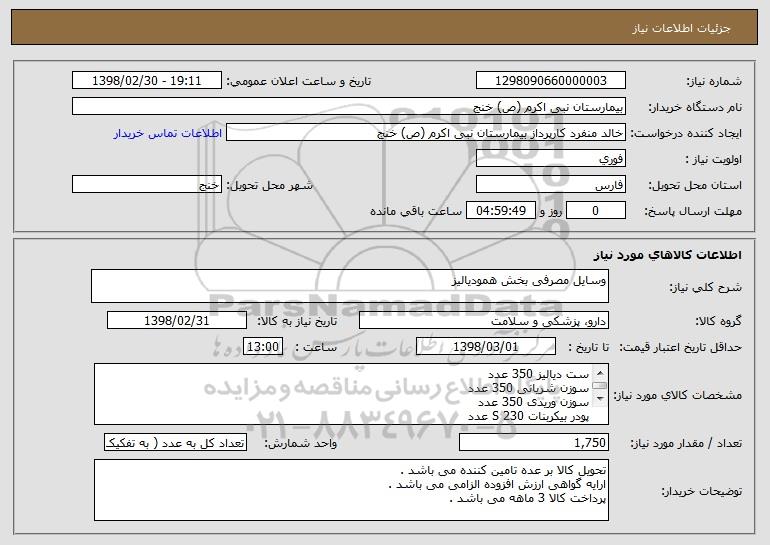Click the remaining time field 04:59:49
Image resolution: width=770 pixels, height=545 pixels.
(x=500, y=211)
